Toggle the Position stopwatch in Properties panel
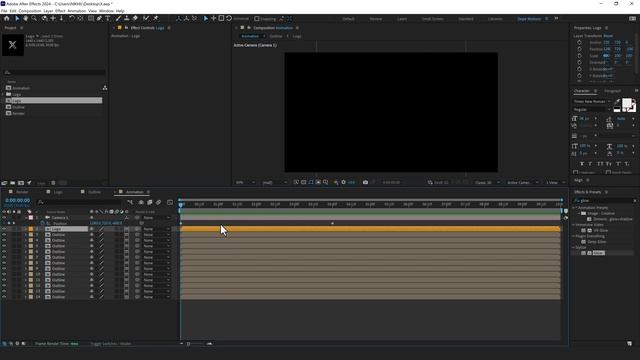This screenshot has height=360, width=640. [x=579, y=49]
